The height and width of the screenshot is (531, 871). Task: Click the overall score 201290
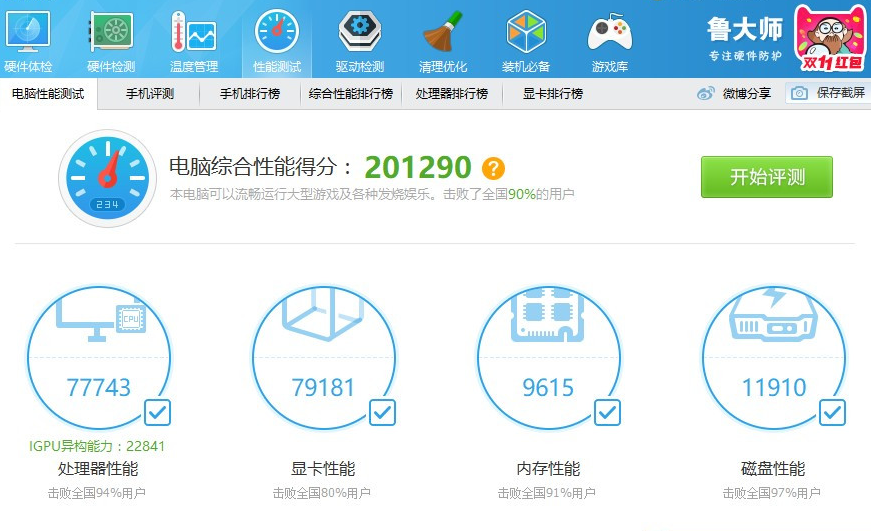418,167
